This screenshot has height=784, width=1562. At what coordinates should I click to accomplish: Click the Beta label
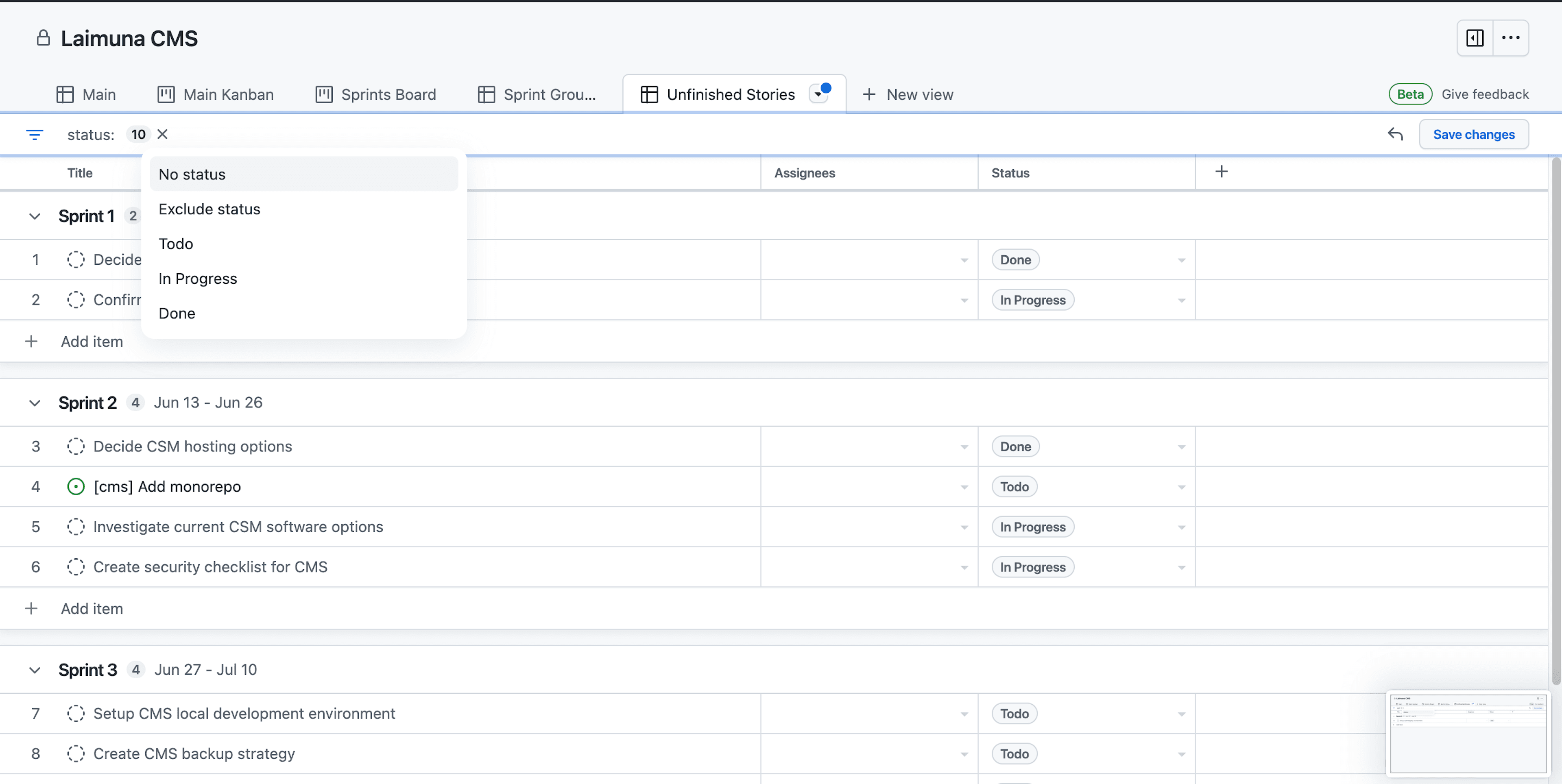pyautogui.click(x=1410, y=95)
